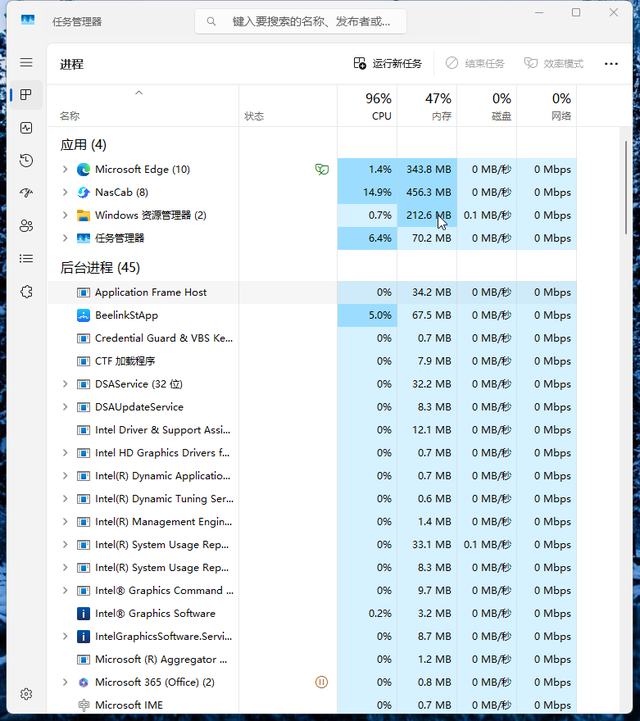The width and height of the screenshot is (640, 721).
Task: Expand DSAService (32 位) row
Action: point(65,384)
